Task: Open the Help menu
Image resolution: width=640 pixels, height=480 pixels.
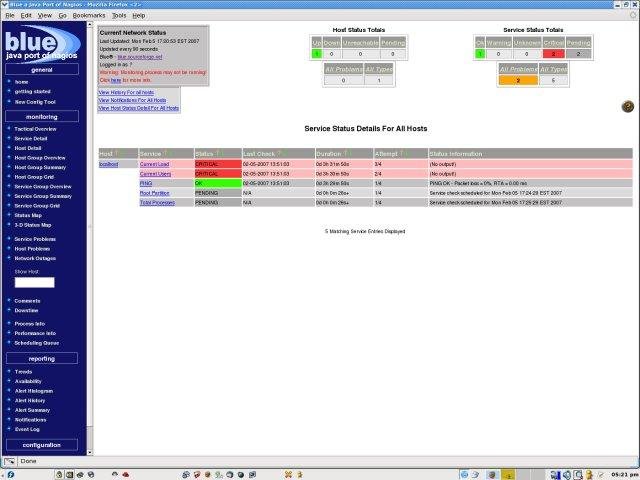Action: (139, 16)
